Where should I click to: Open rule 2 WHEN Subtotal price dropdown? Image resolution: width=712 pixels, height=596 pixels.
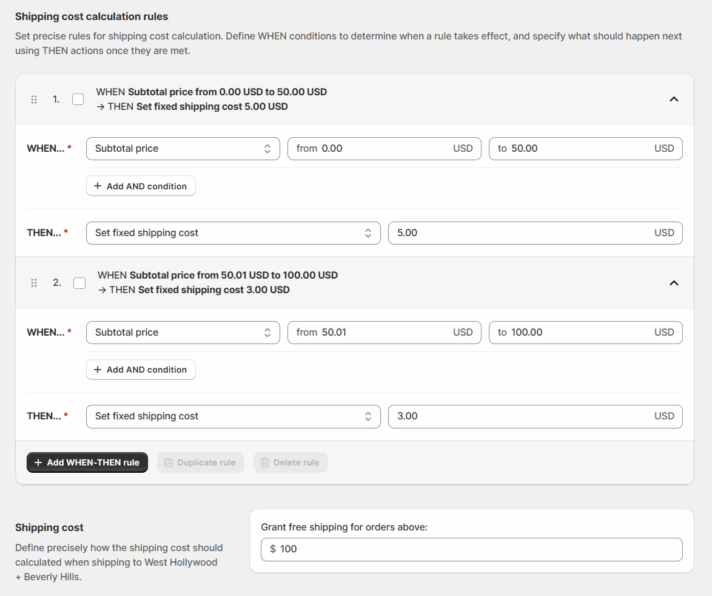(183, 333)
